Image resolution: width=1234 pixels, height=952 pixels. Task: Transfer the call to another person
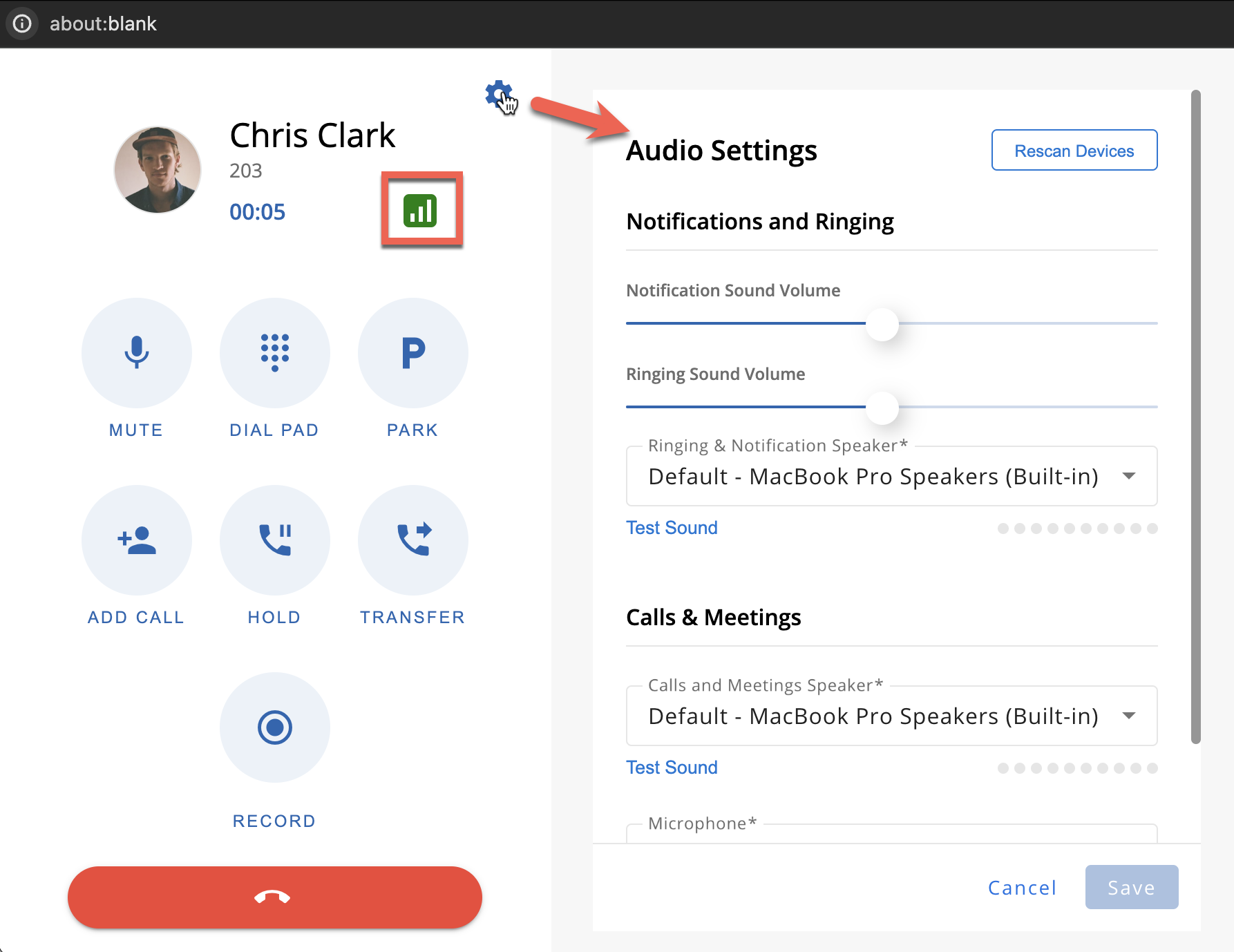click(412, 540)
